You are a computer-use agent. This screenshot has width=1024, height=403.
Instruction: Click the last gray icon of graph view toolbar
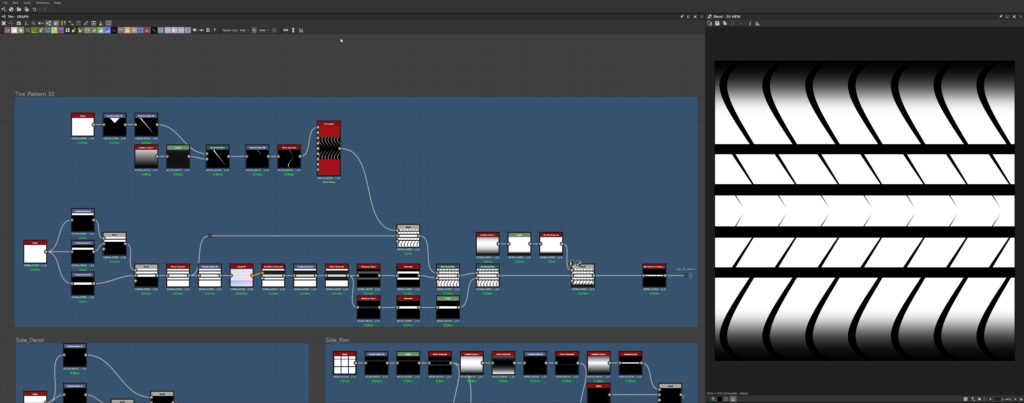[108, 23]
